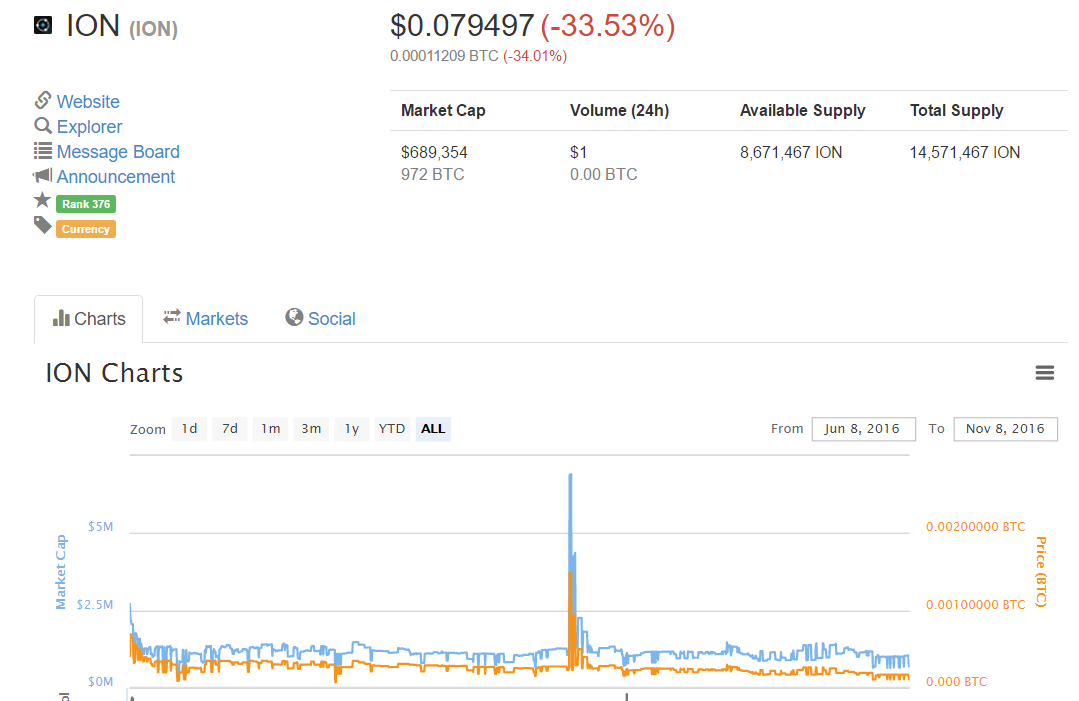Click the peak spike on the chart
Screen dimensions: 1079x701
[570, 476]
